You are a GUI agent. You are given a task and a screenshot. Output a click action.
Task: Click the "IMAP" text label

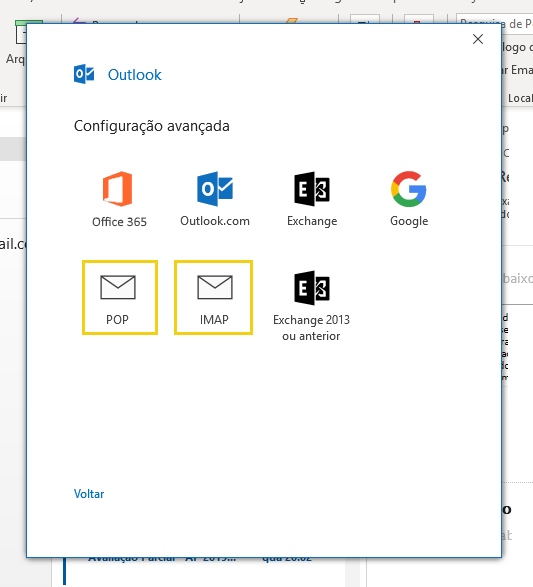(x=214, y=319)
